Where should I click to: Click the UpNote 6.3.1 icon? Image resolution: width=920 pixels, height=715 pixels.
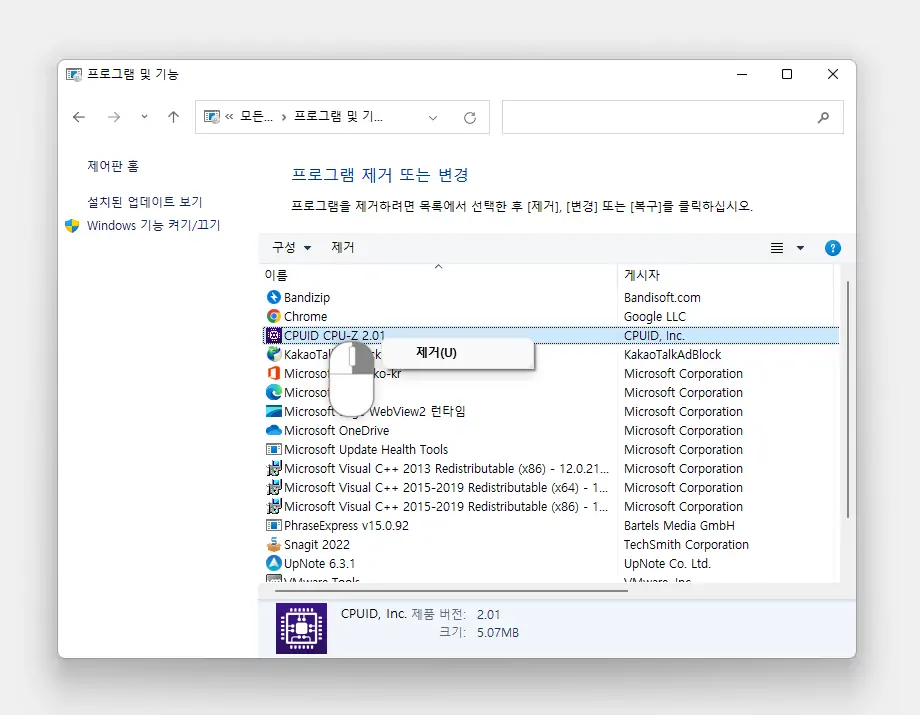(x=274, y=564)
